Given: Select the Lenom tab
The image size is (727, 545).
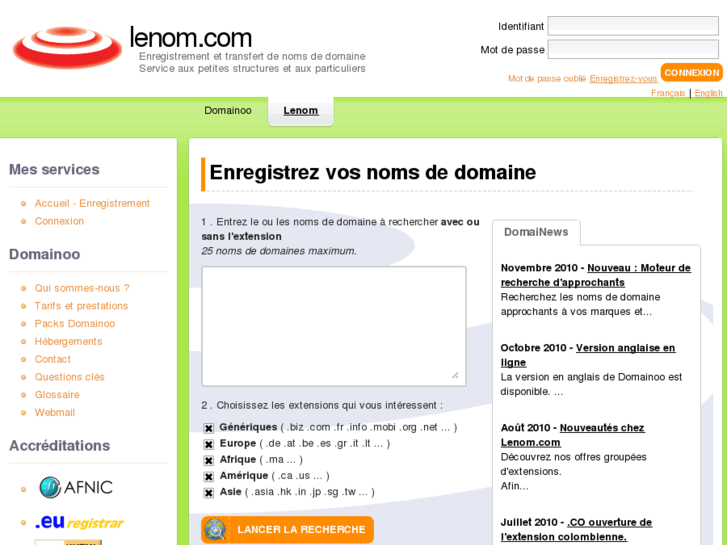Looking at the screenshot, I should point(301,110).
